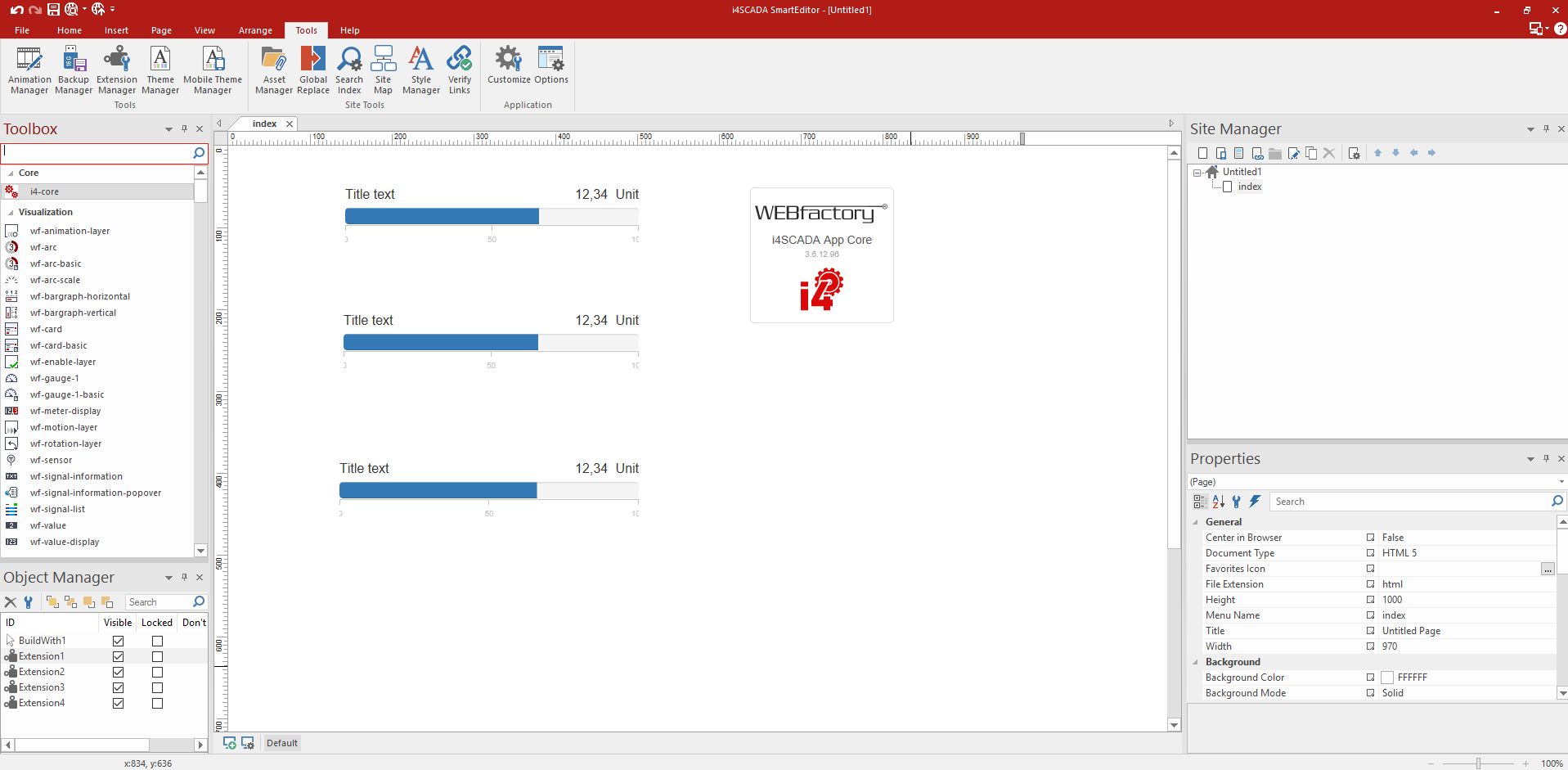Click the Background Color white swatch
This screenshot has width=1568, height=770.
(x=1386, y=677)
